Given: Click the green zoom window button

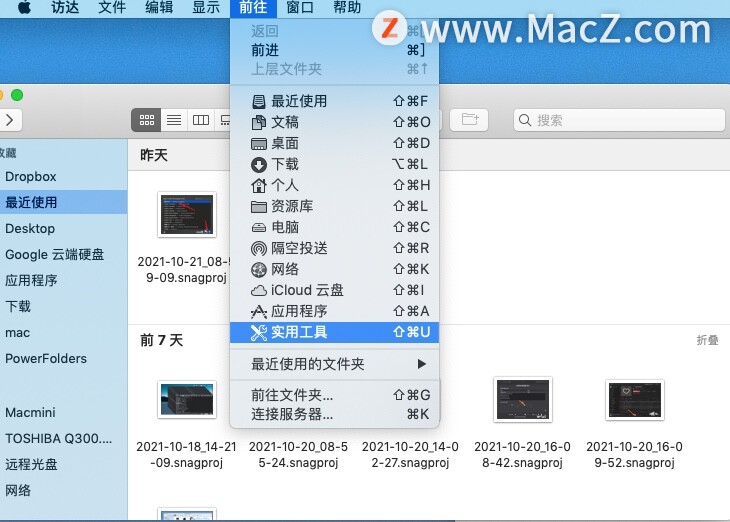Looking at the screenshot, I should (x=17, y=95).
